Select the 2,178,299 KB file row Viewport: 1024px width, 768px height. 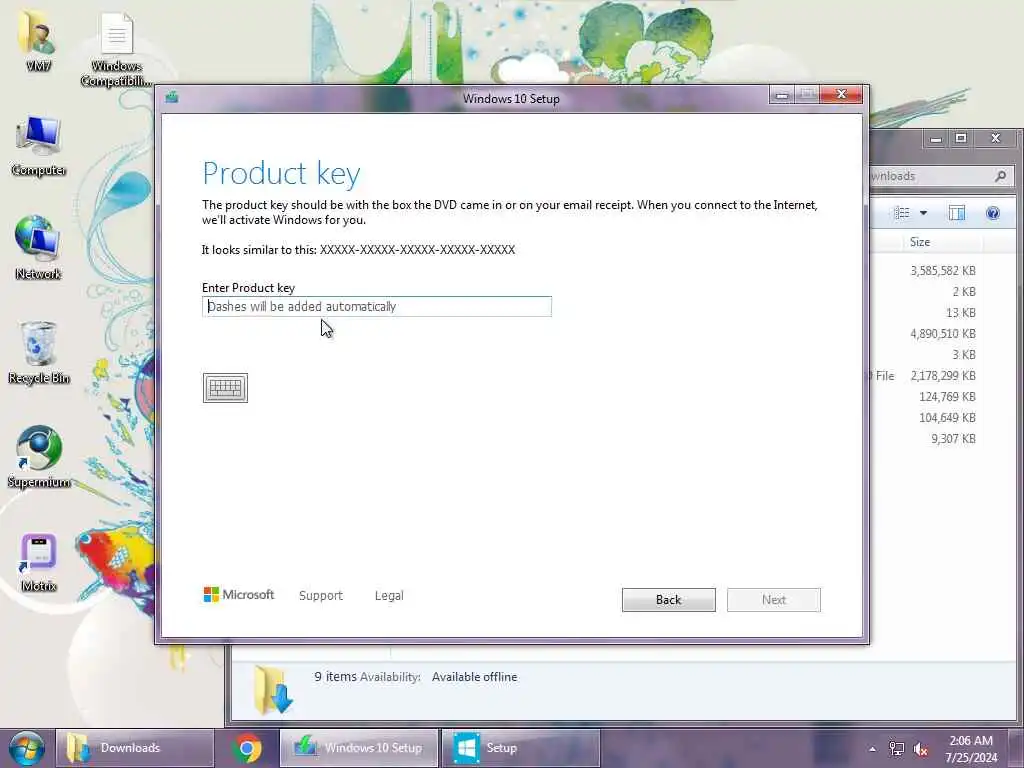pyautogui.click(x=943, y=376)
